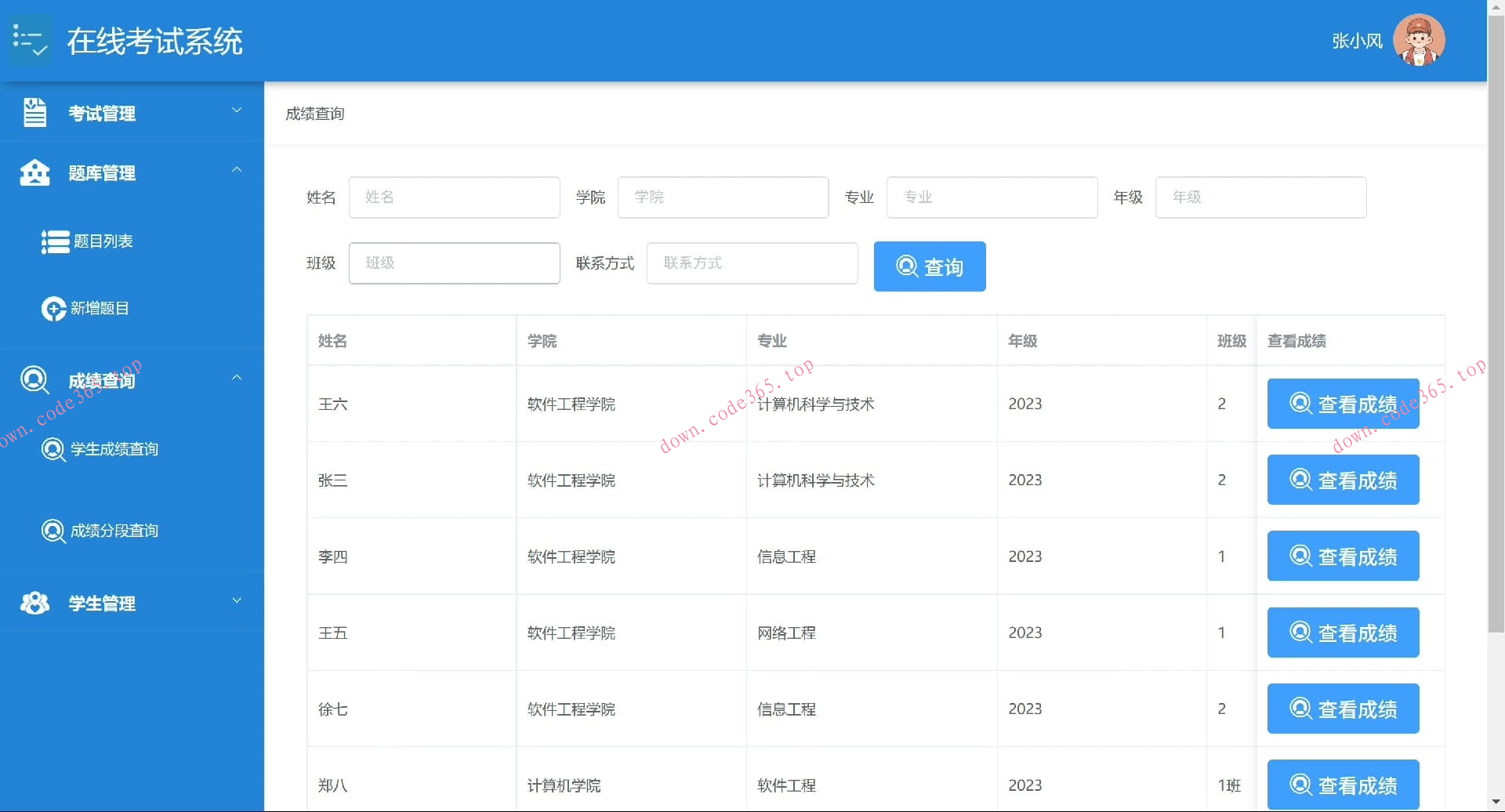The image size is (1505, 812).
Task: Click the 姓名 input field
Action: coord(455,198)
